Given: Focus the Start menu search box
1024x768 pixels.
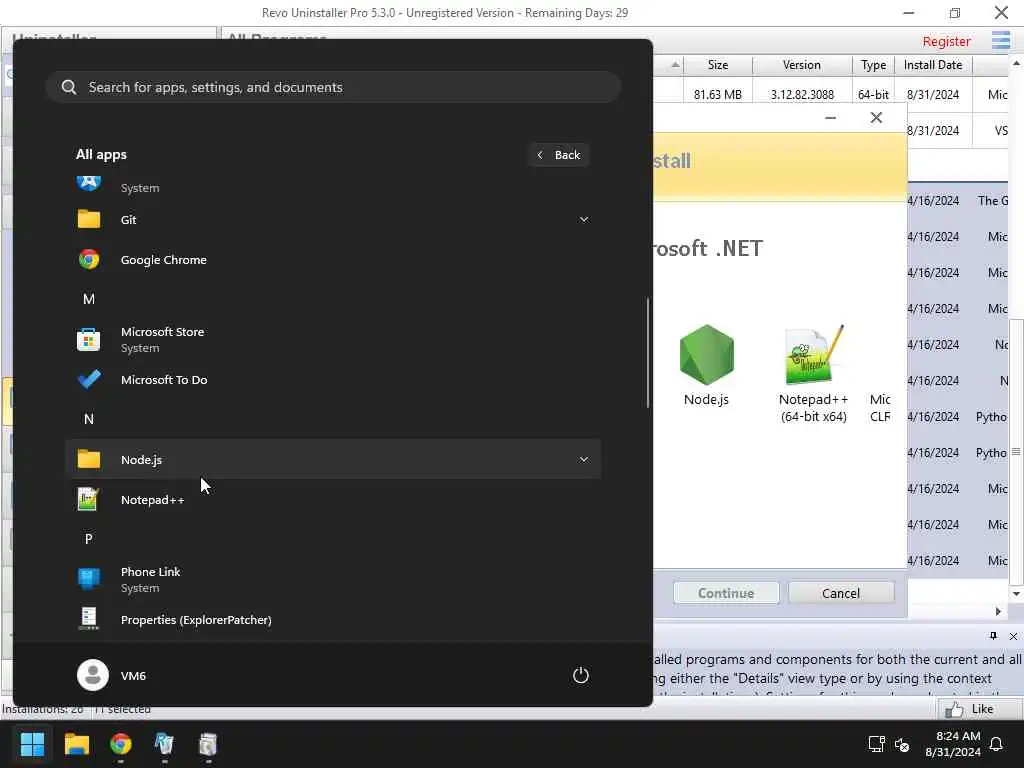Looking at the screenshot, I should [x=333, y=87].
